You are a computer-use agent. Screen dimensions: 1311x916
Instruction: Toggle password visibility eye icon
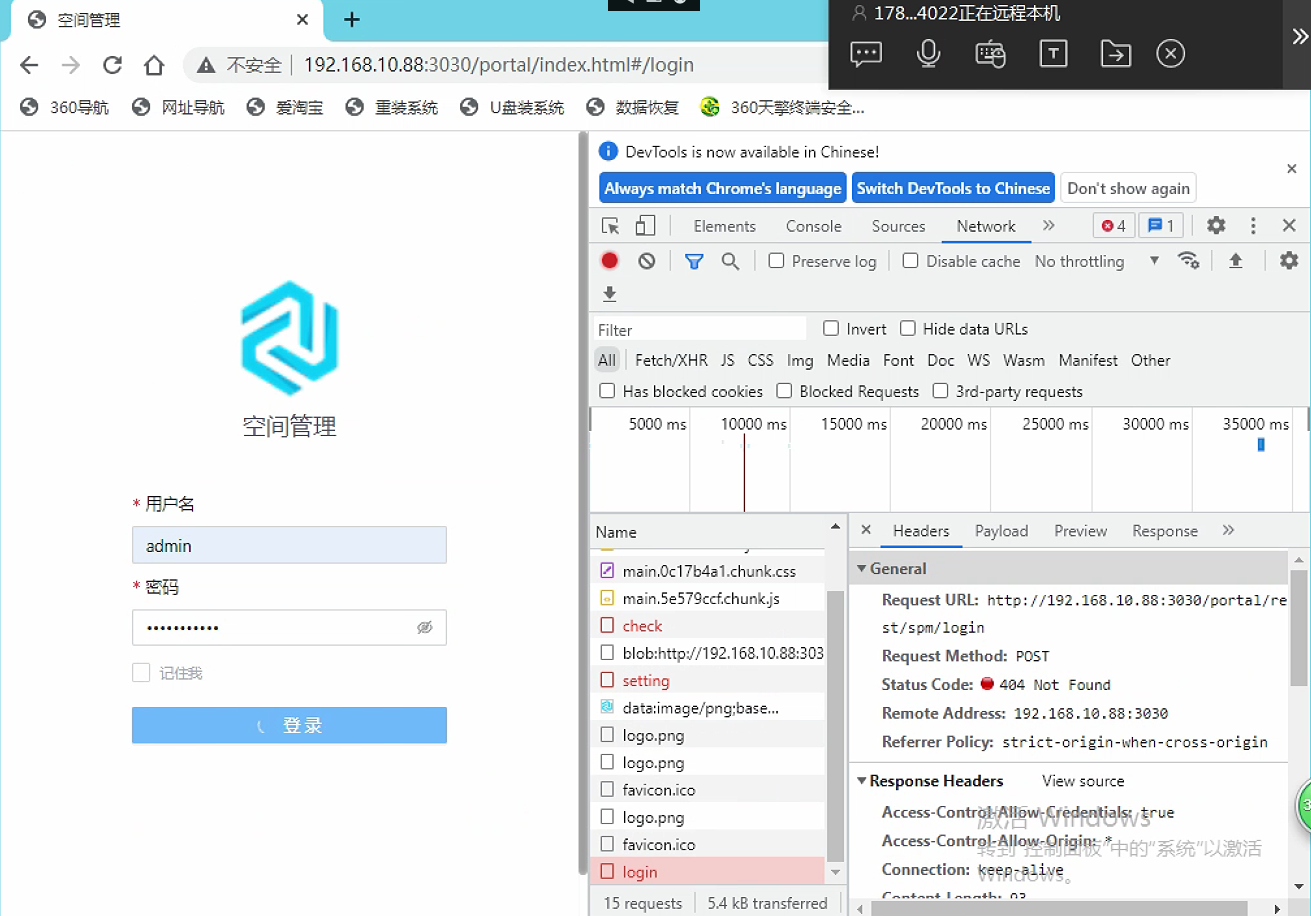click(x=425, y=628)
